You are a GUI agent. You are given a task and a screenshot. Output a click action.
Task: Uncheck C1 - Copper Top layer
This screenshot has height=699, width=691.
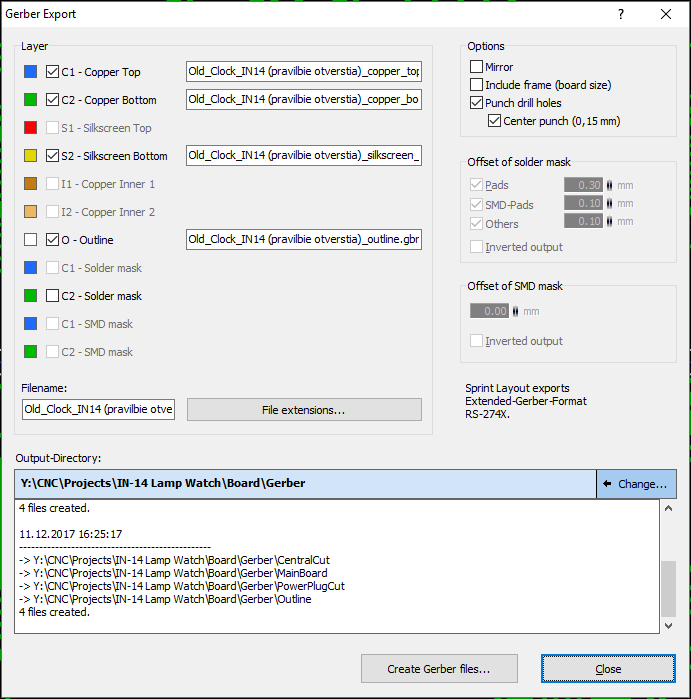[53, 72]
